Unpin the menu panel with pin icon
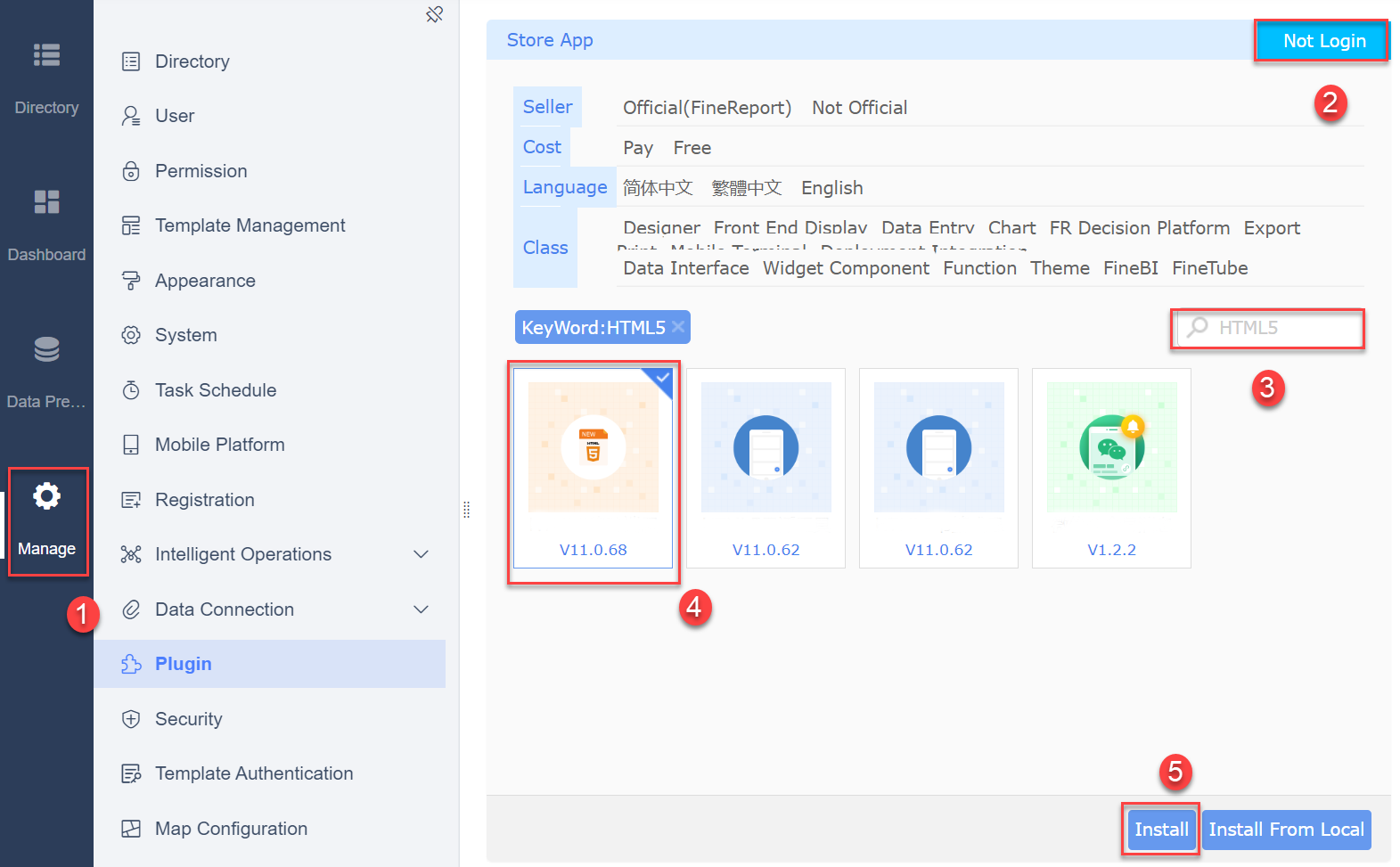Viewport: 1400px width, 867px height. tap(434, 14)
